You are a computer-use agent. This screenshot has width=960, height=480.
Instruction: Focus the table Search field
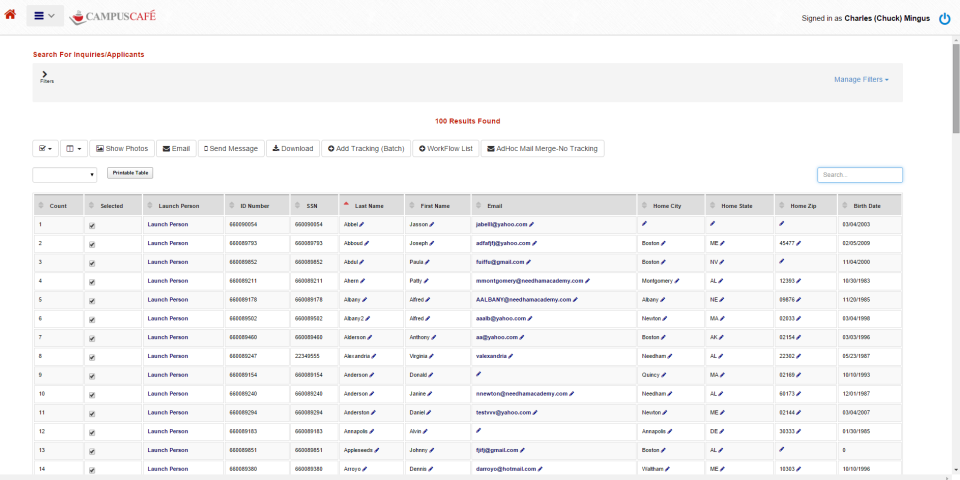click(860, 175)
